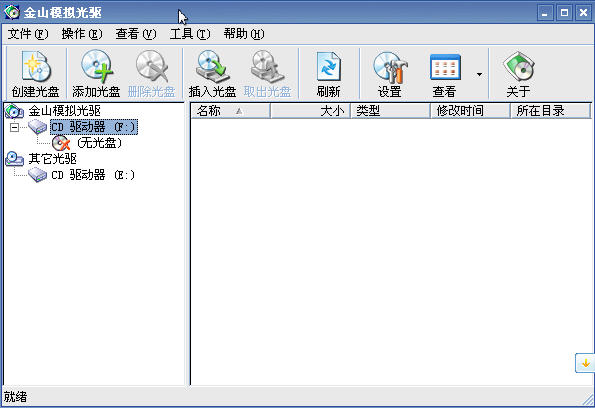The width and height of the screenshot is (595, 408).
Task: Expand the 查看 toolbar dropdown arrow
Action: point(479,74)
